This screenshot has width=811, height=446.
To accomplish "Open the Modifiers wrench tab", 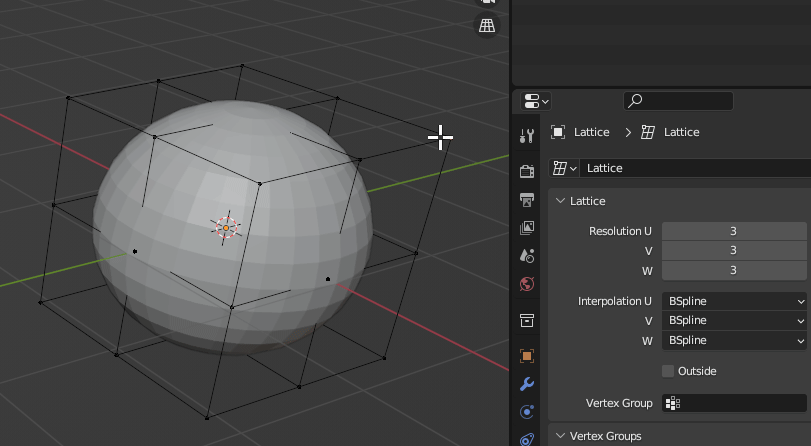I will pos(527,384).
